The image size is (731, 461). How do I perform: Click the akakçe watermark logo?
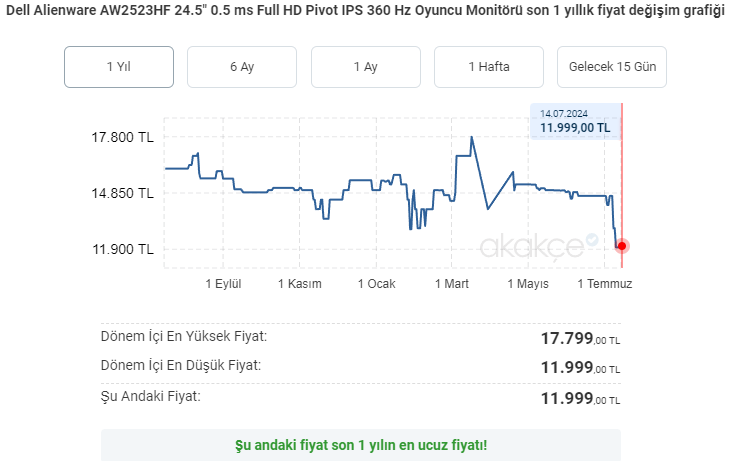click(x=540, y=245)
